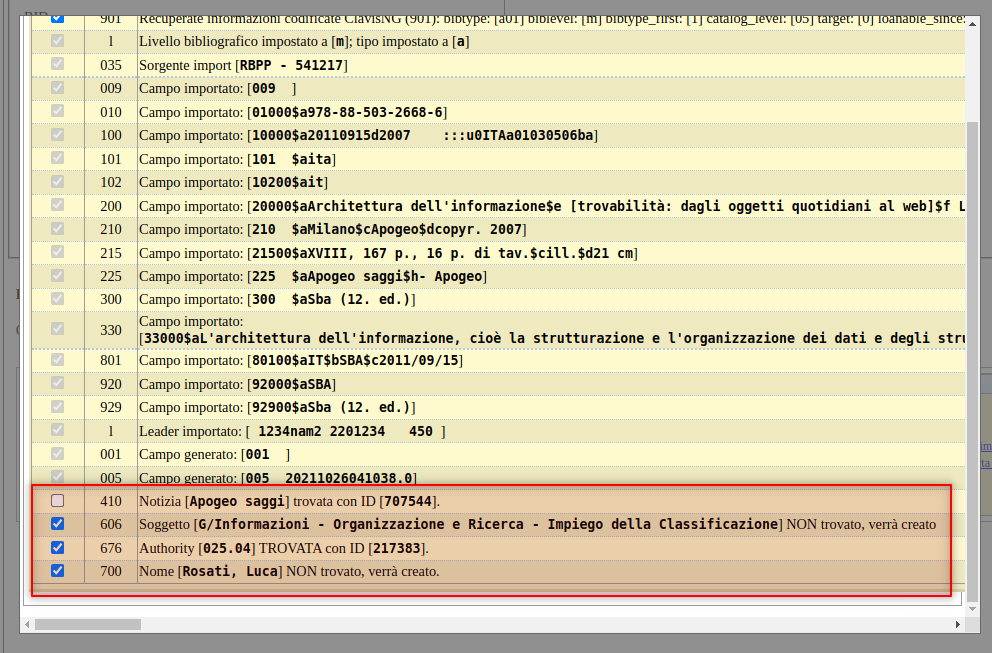Uncheck the 606 Soggetto row checkbox
Image resolution: width=992 pixels, height=653 pixels.
(x=58, y=524)
